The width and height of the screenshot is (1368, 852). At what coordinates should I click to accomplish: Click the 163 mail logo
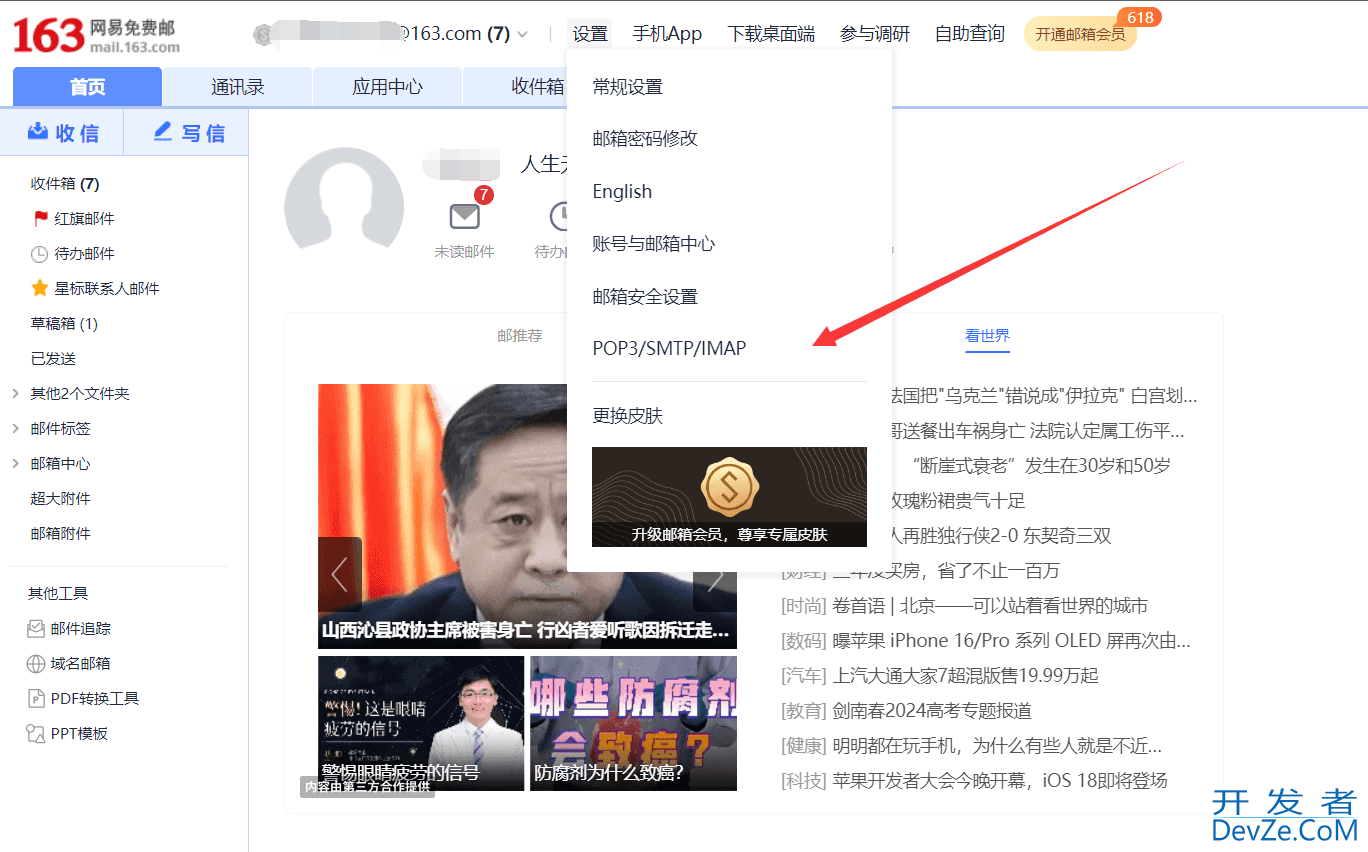click(96, 35)
